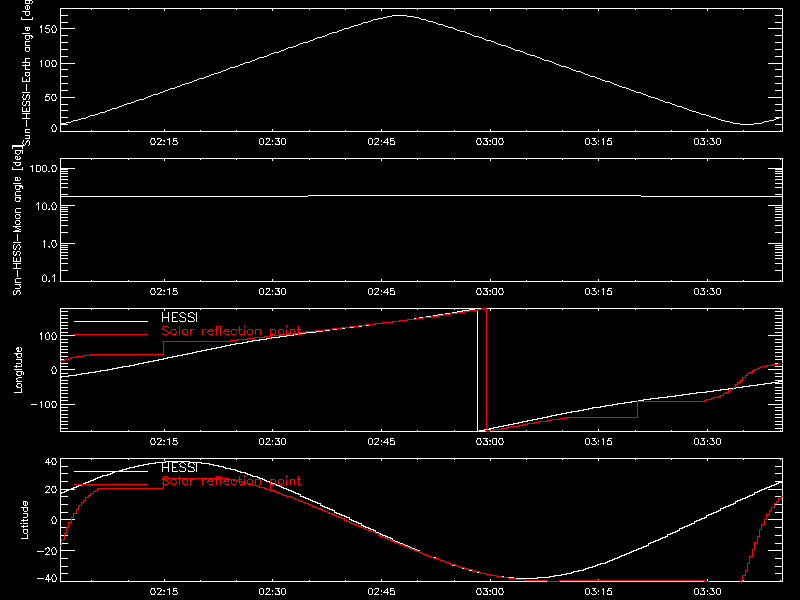Select the 02:30 time label under the Moon angle plot
The image size is (800, 600).
(272, 292)
